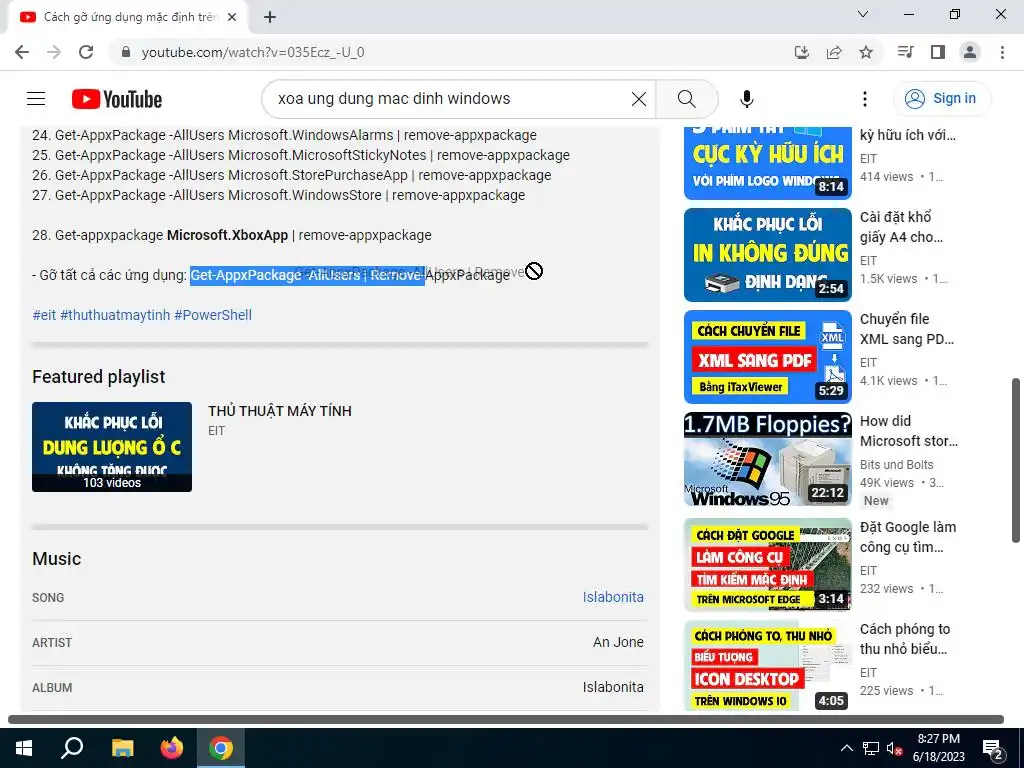Image resolution: width=1024 pixels, height=768 pixels.
Task: Open the notification center icon
Action: pos(993,749)
